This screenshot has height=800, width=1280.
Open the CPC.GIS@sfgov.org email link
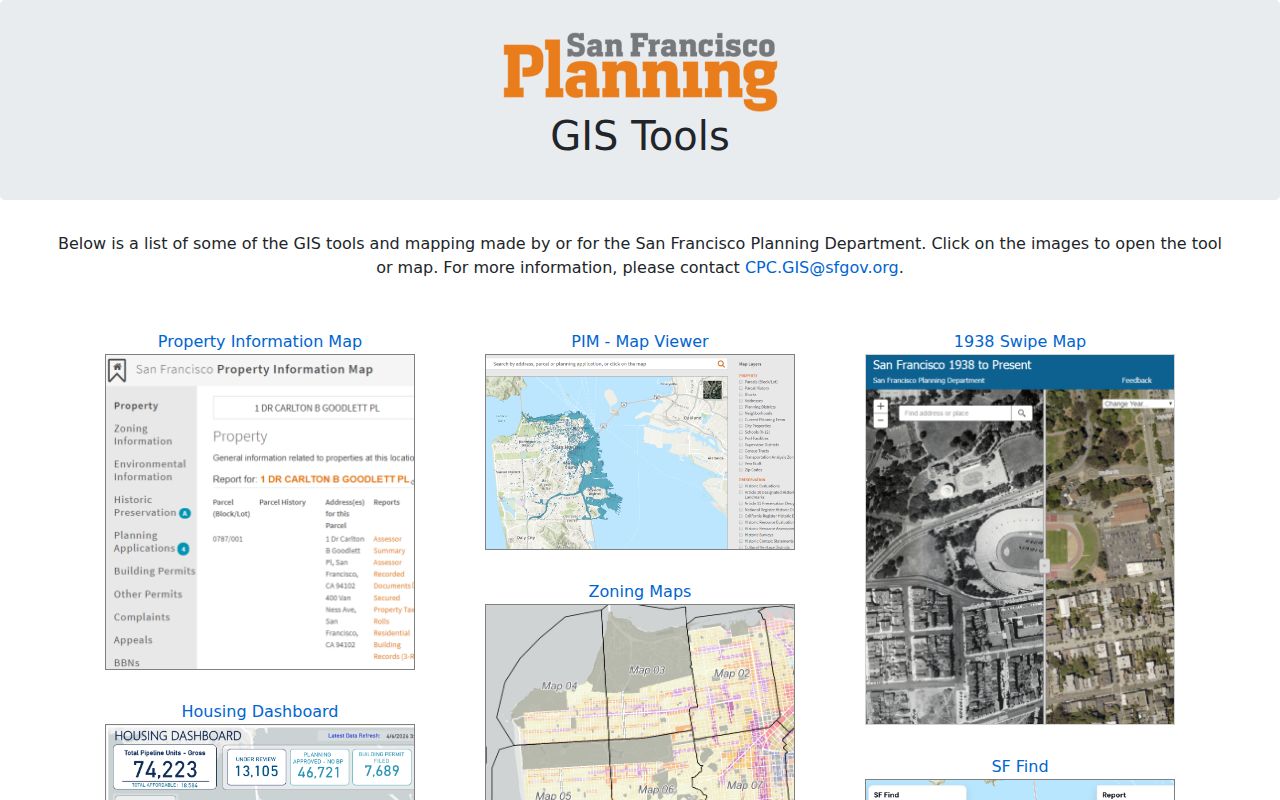click(x=822, y=268)
